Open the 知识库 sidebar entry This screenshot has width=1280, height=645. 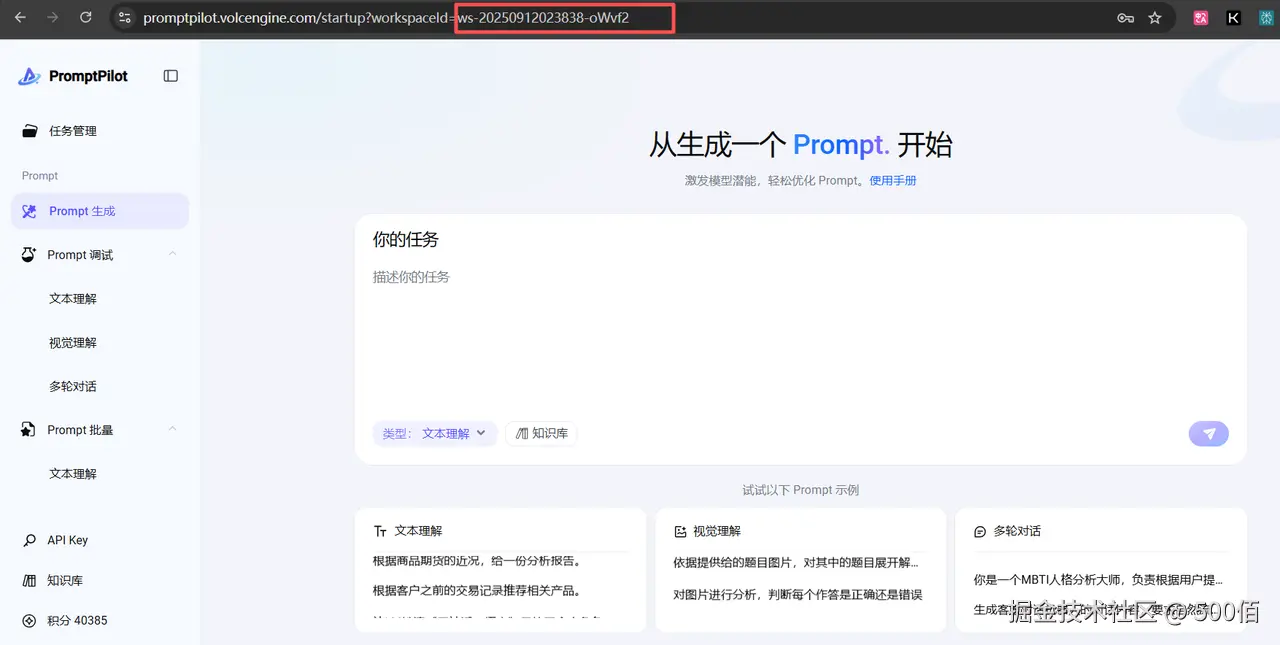(x=64, y=580)
